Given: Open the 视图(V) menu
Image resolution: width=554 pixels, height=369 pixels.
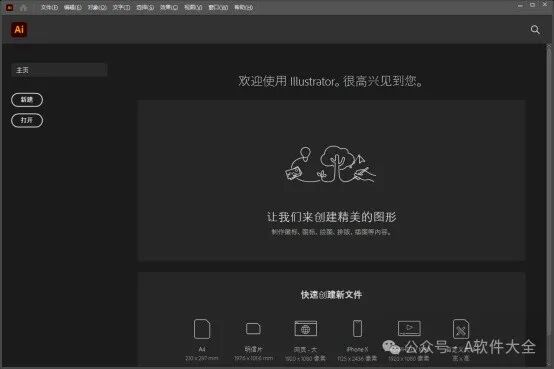Looking at the screenshot, I should pyautogui.click(x=193, y=7).
